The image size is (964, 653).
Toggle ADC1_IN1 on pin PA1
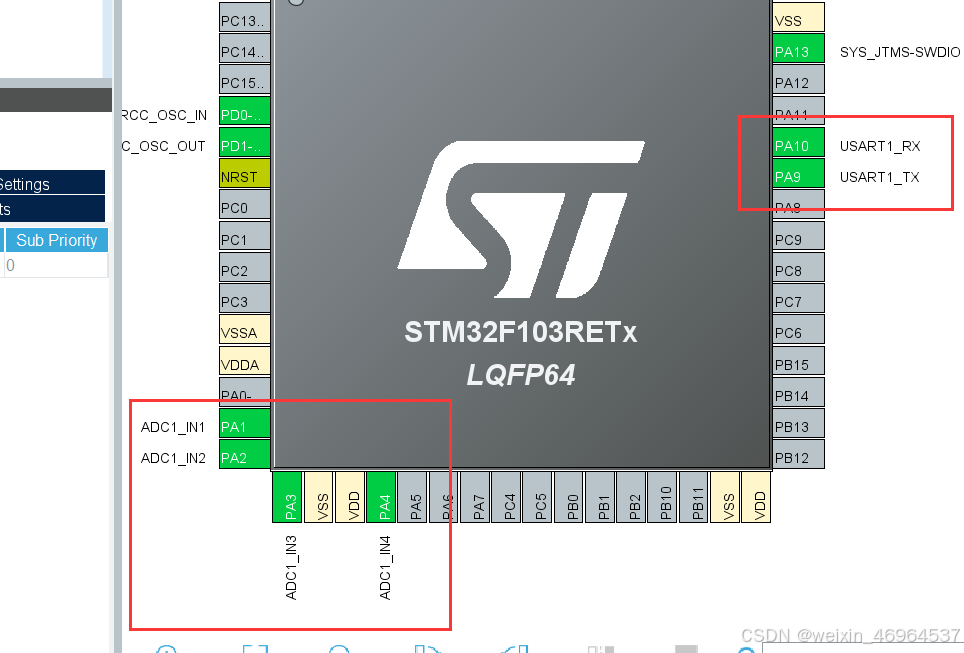click(x=243, y=426)
